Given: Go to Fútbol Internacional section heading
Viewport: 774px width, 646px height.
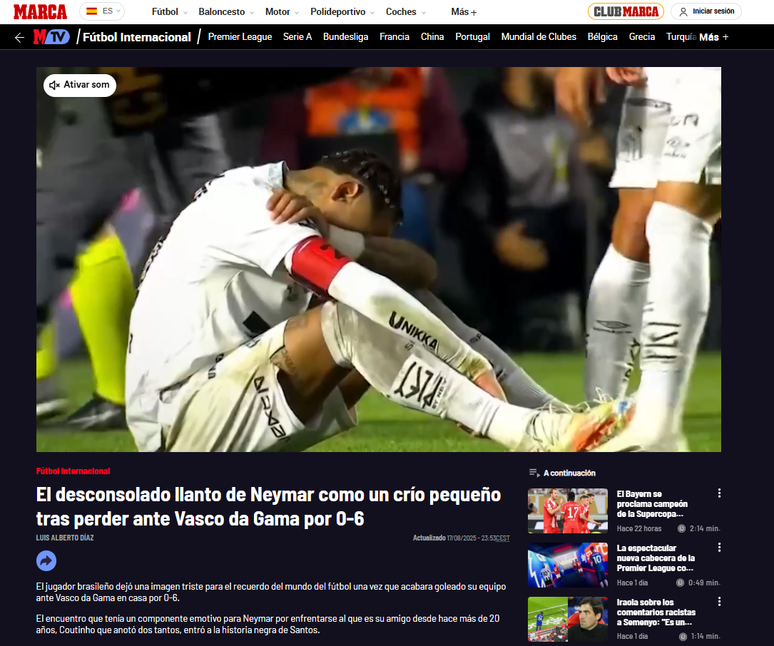Looking at the screenshot, I should pos(137,38).
